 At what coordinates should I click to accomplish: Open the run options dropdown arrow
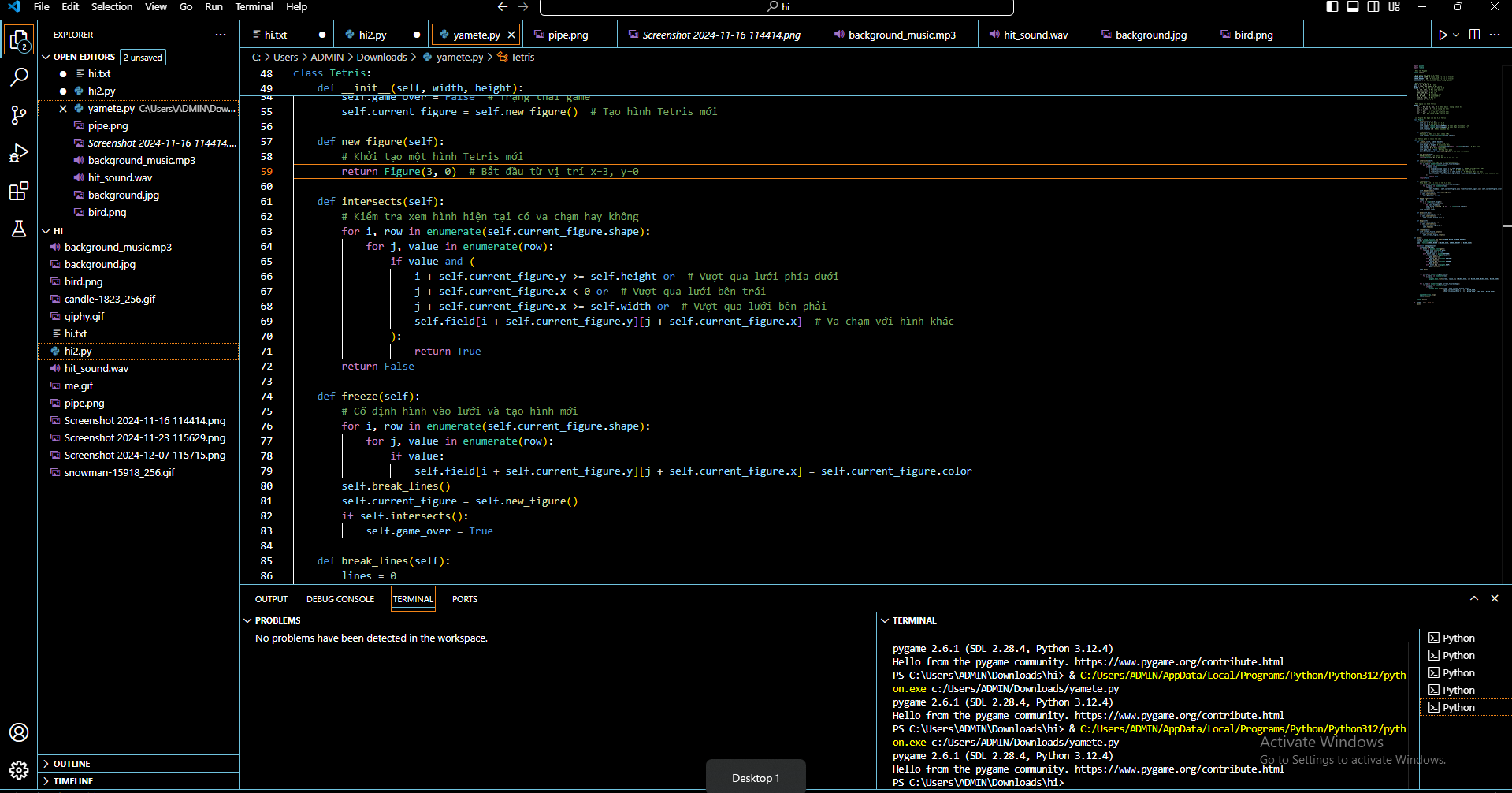click(1456, 35)
